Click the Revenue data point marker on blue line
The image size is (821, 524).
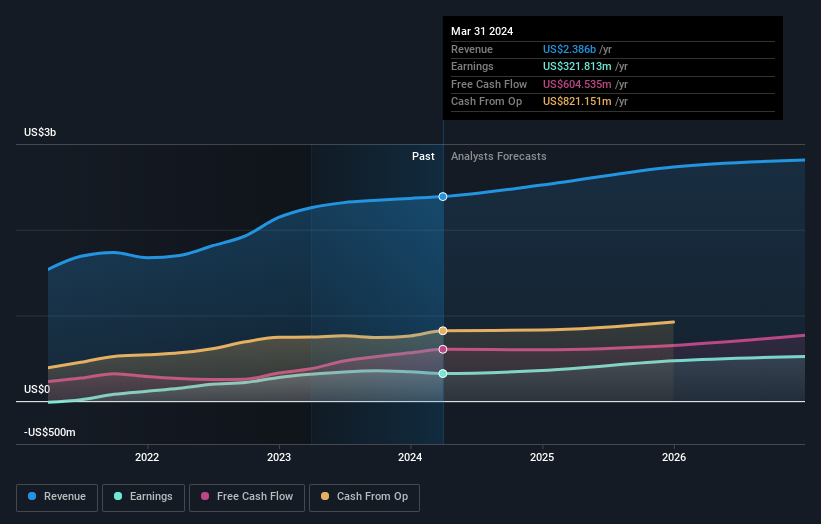[x=443, y=197]
